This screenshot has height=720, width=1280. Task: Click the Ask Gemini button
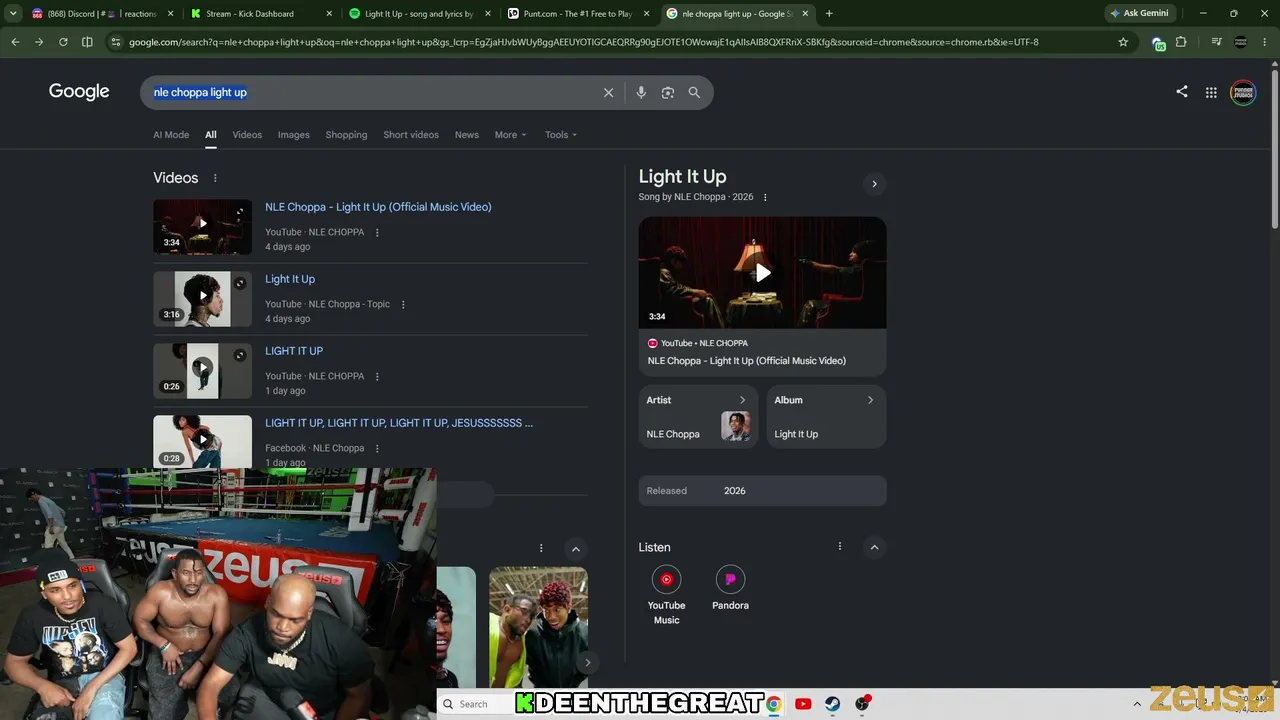pos(1138,14)
